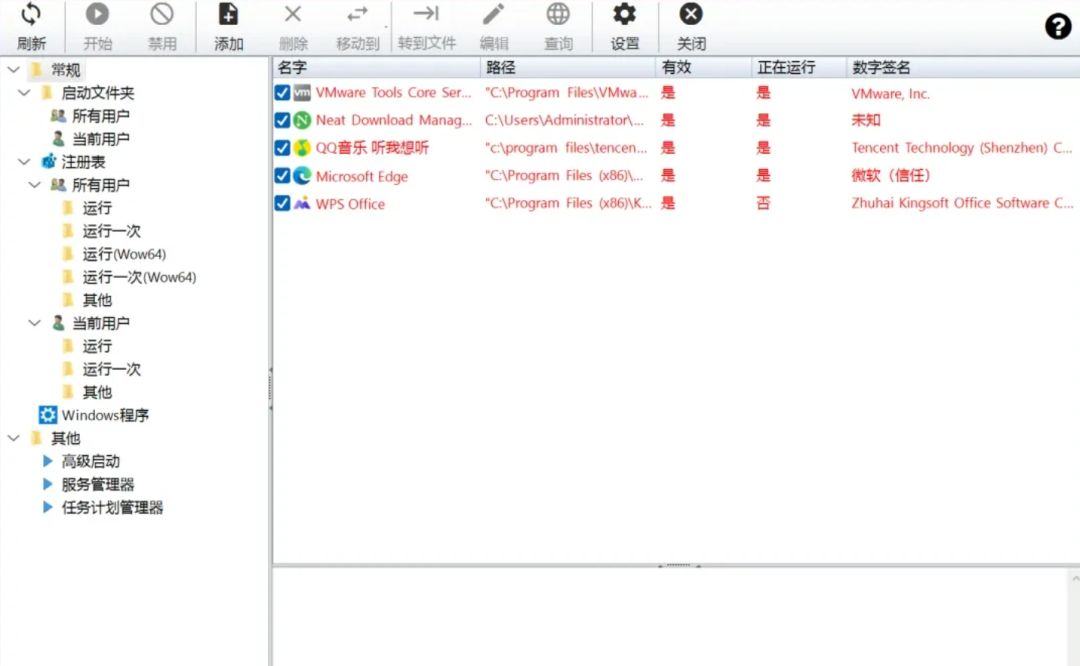Collapse the 常规 tree node

pos(14,70)
